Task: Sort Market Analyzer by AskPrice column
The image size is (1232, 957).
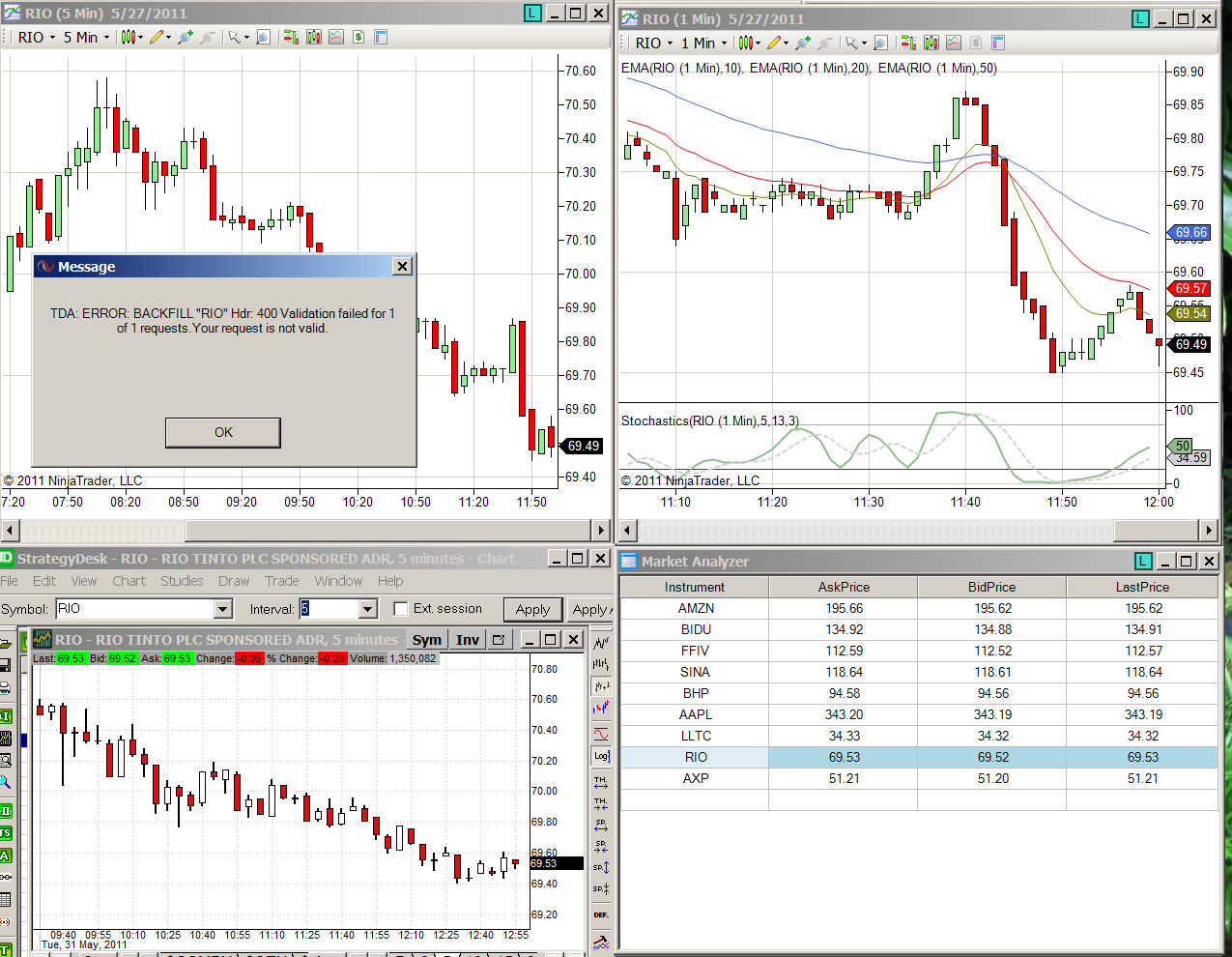Action: tap(844, 587)
